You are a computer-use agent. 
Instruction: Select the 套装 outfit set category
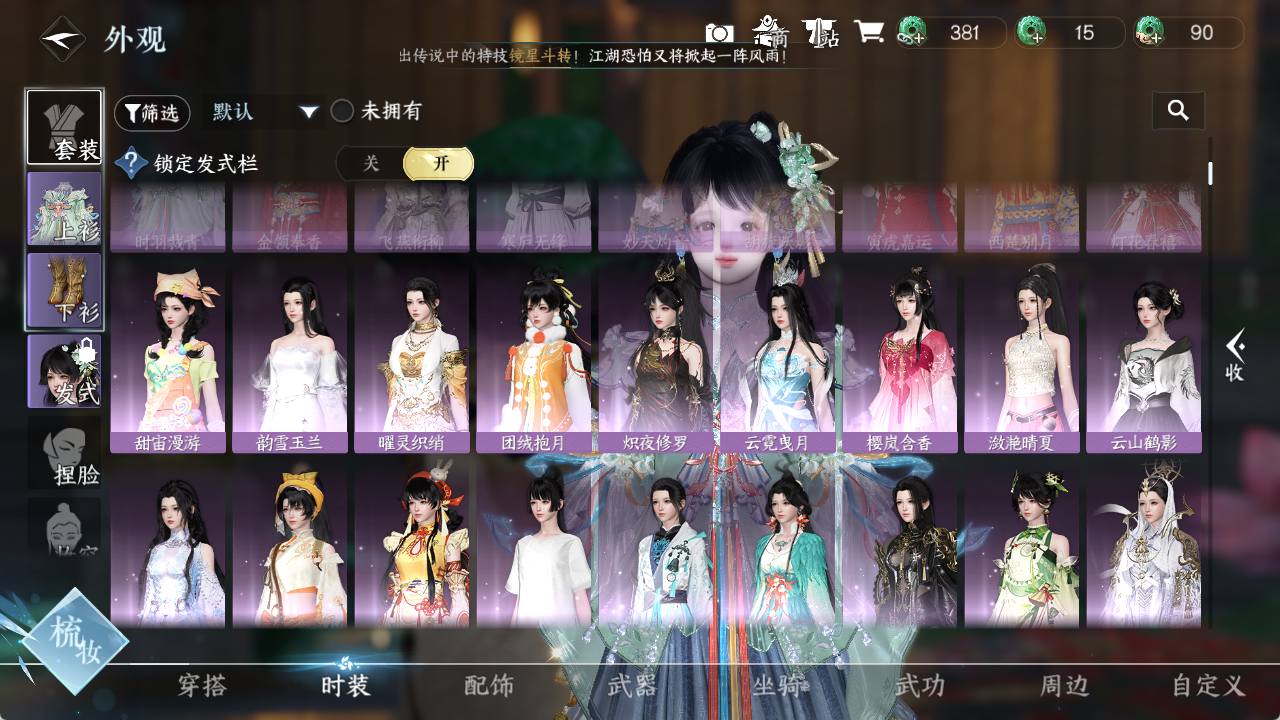point(64,127)
